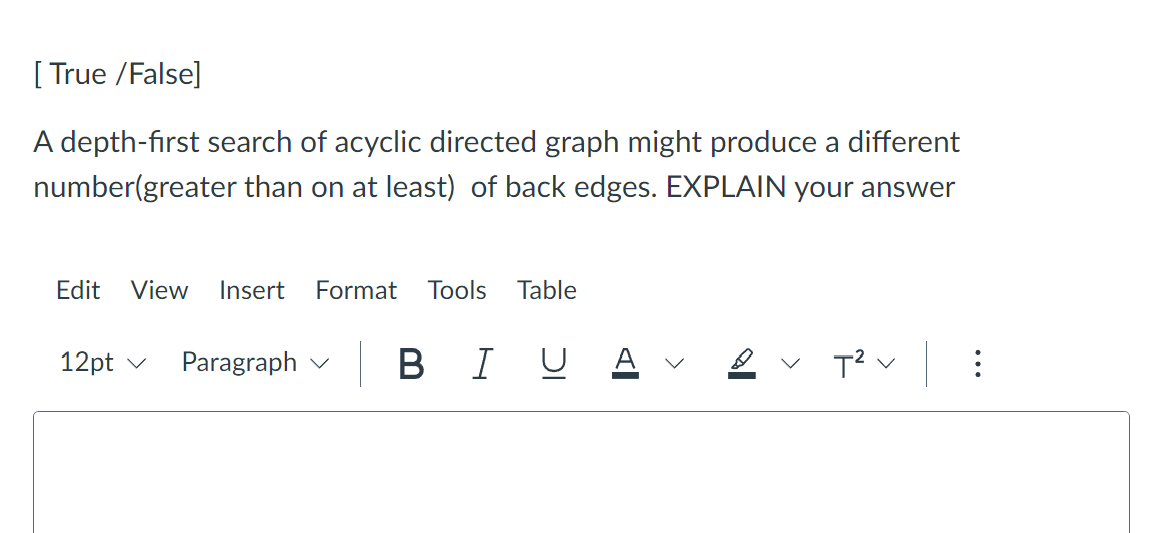Screen dimensions: 1153x533
Task: Apply the text color button
Action: click(x=626, y=363)
